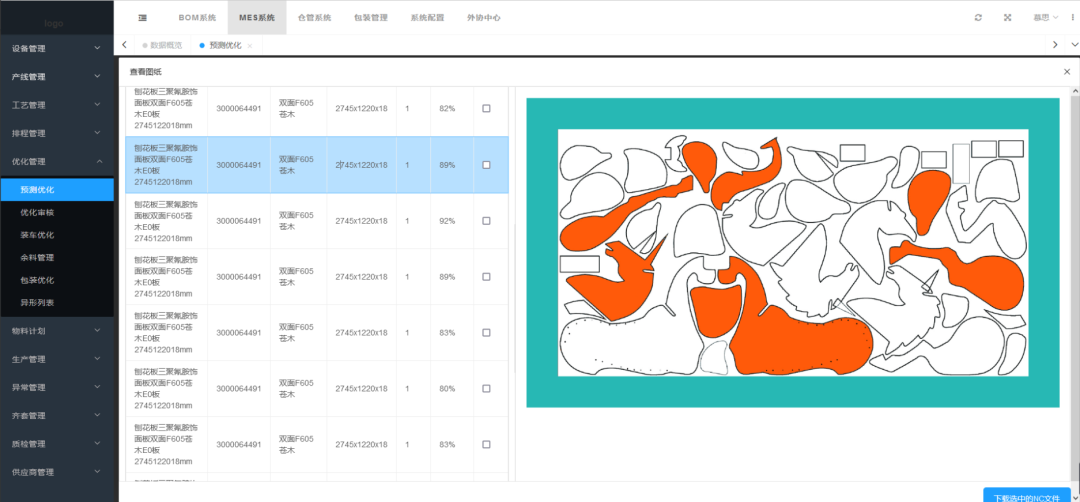Open the three-dot more options menu
The width and height of the screenshot is (1080, 502).
[x=1072, y=17]
